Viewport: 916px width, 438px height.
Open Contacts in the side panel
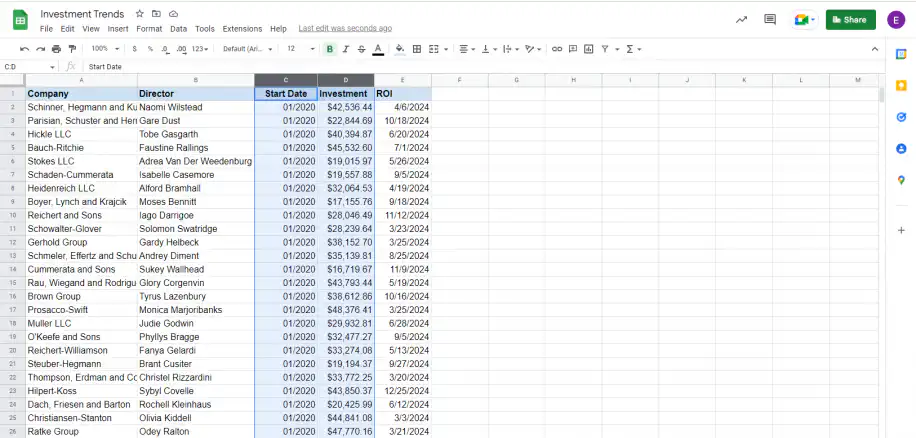pos(901,149)
